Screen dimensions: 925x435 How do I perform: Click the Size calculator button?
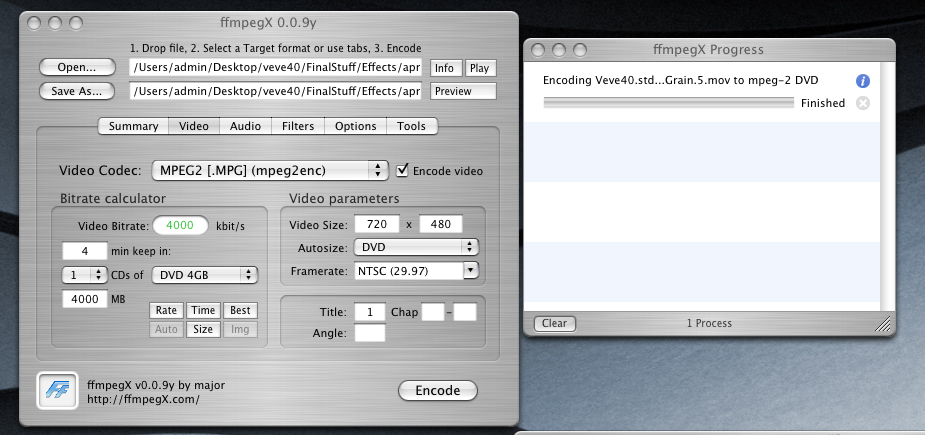coord(203,329)
